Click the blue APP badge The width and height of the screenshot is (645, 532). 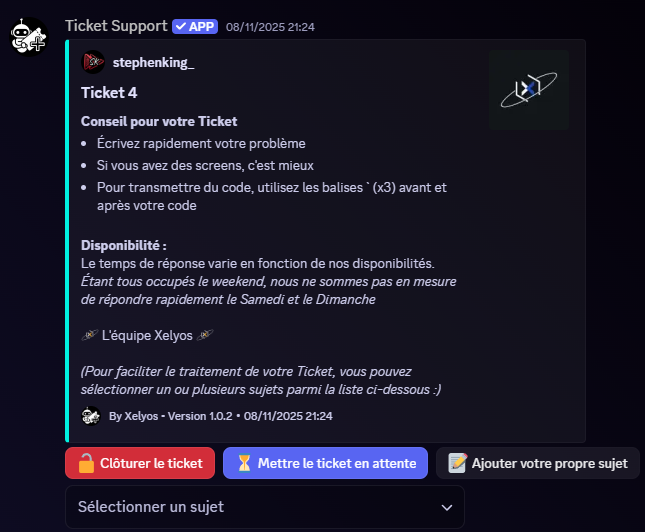[194, 26]
